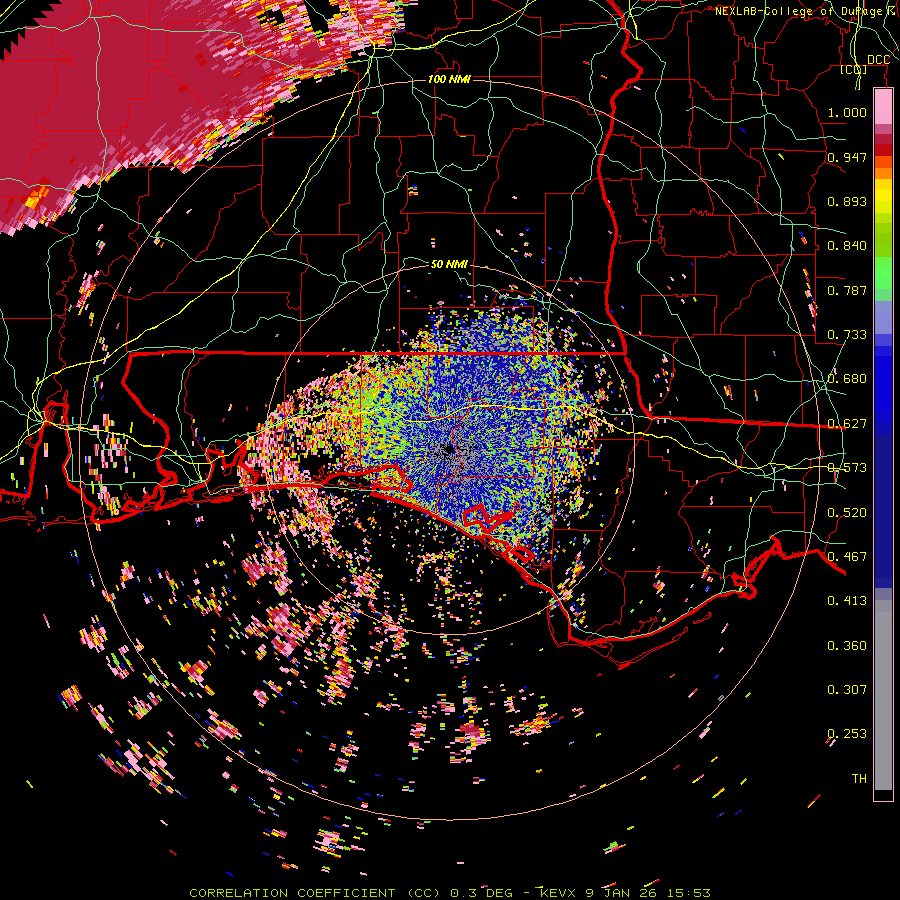Click the [CC] label above the legend
This screenshot has height=900, width=900.
point(854,69)
